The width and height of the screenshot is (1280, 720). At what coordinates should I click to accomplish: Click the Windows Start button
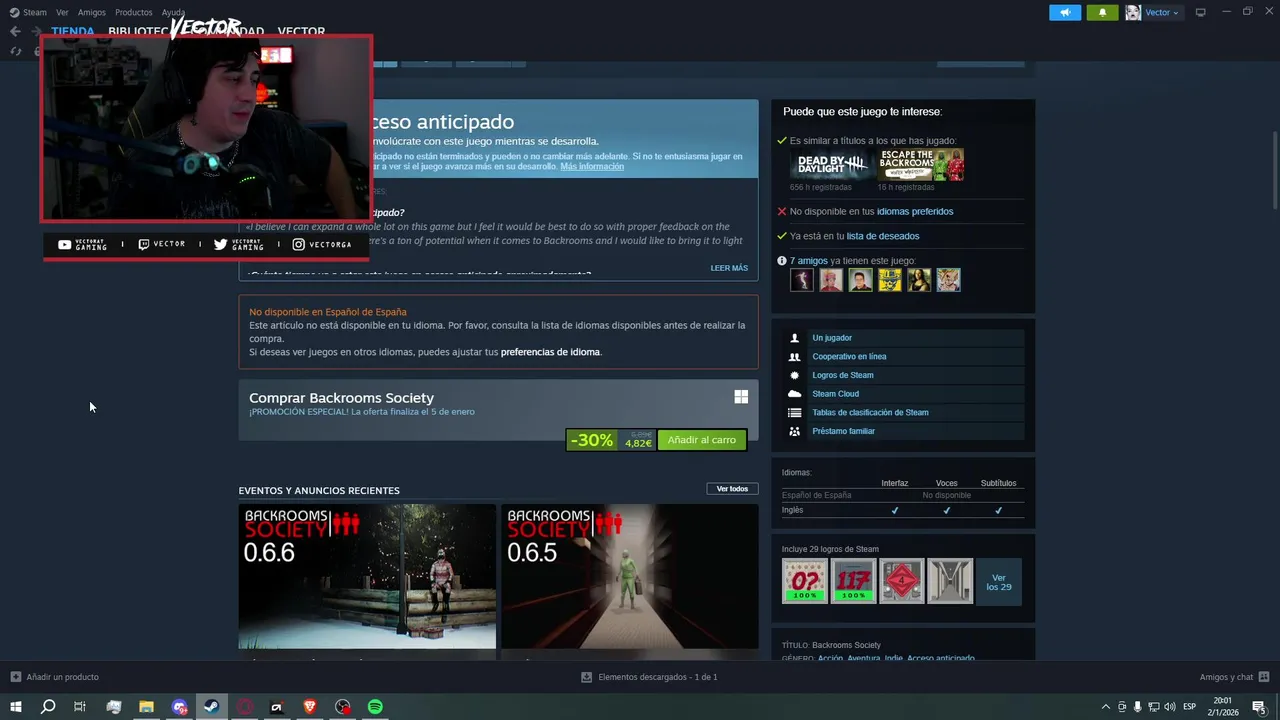pos(15,707)
